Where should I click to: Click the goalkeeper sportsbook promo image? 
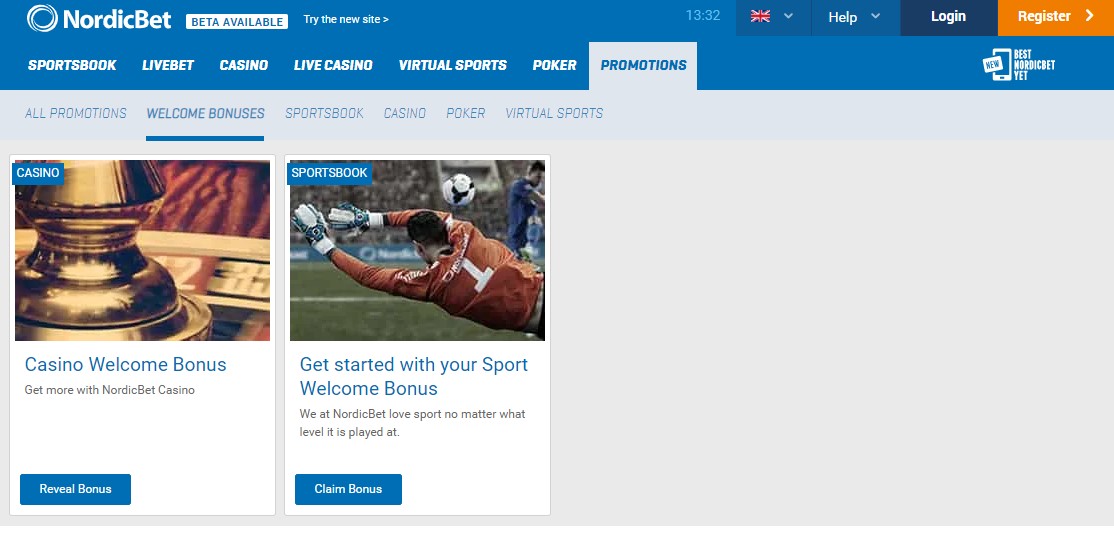pos(417,250)
